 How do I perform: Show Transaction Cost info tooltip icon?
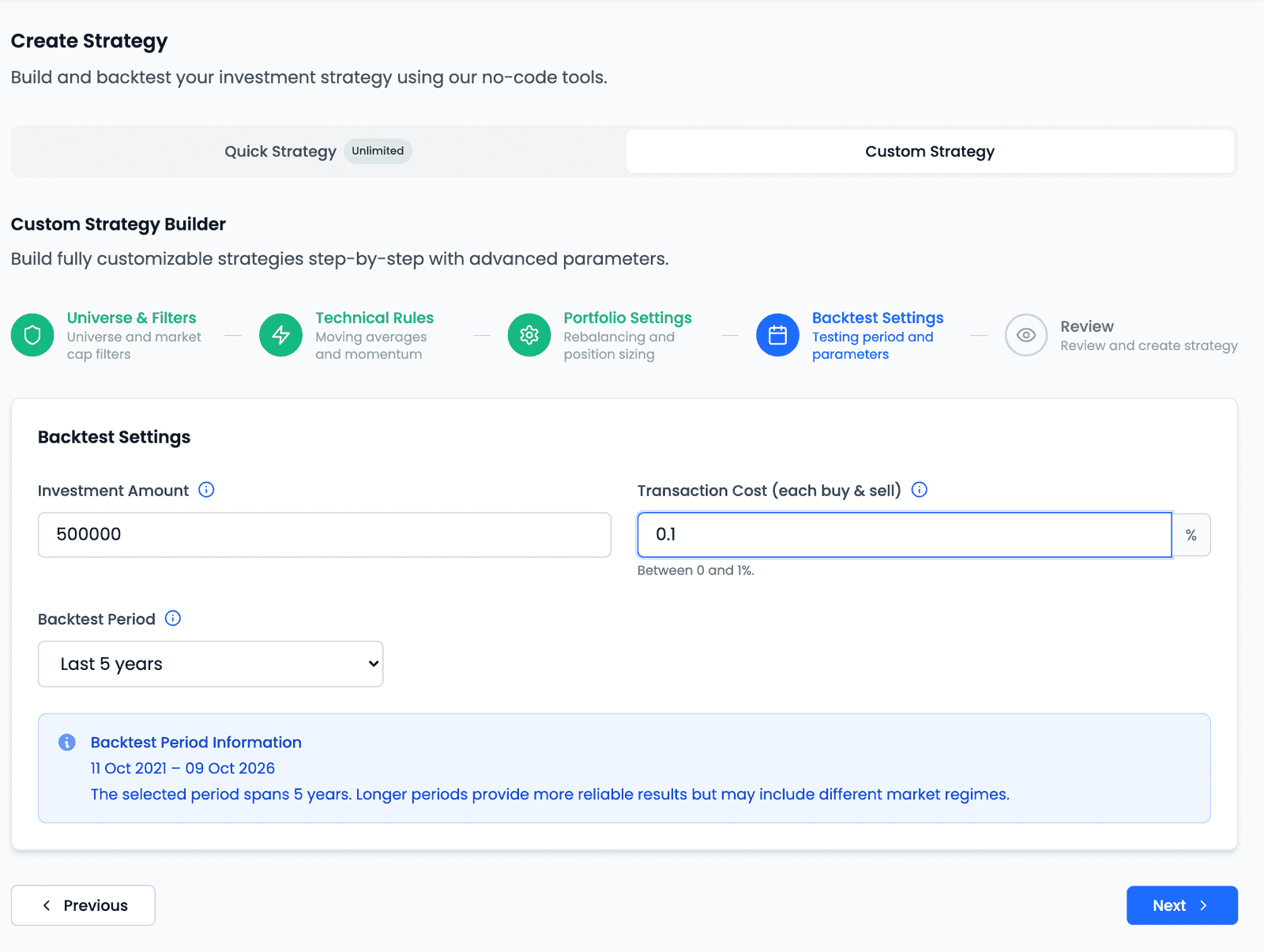pyautogui.click(x=920, y=490)
